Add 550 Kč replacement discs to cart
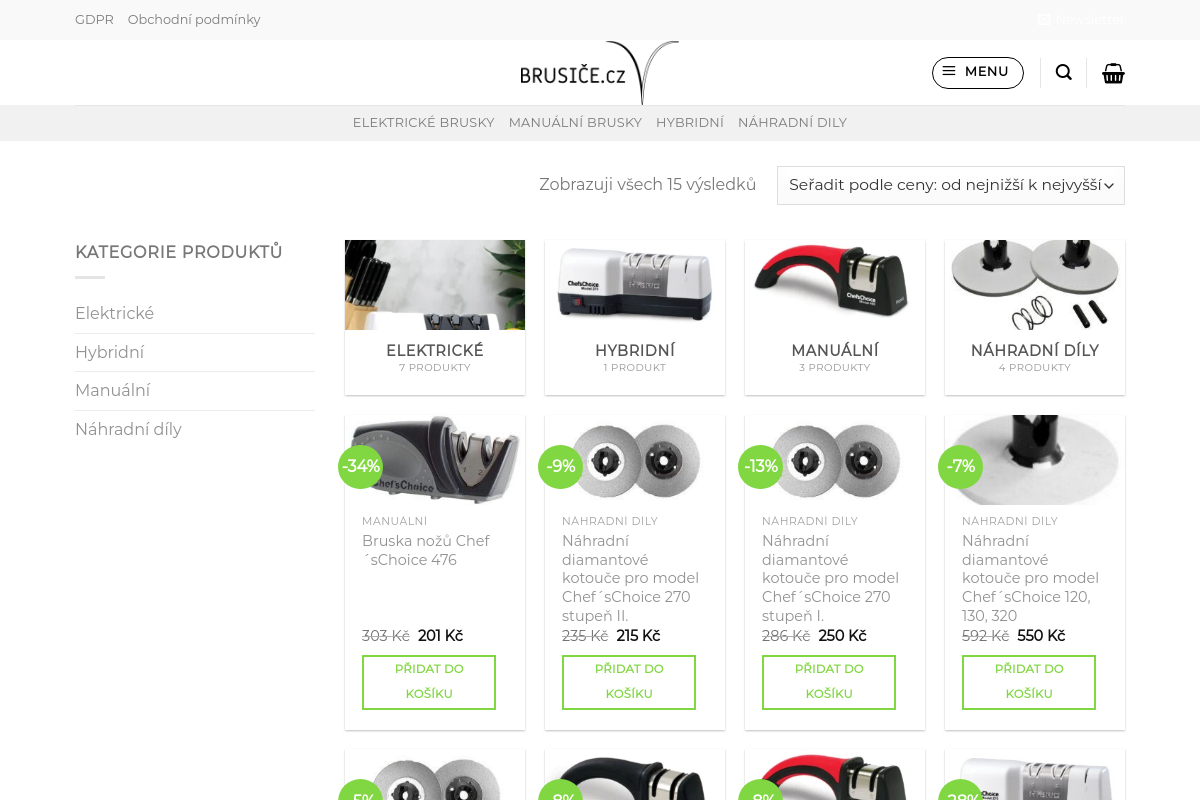This screenshot has height=800, width=1200. click(x=1029, y=682)
